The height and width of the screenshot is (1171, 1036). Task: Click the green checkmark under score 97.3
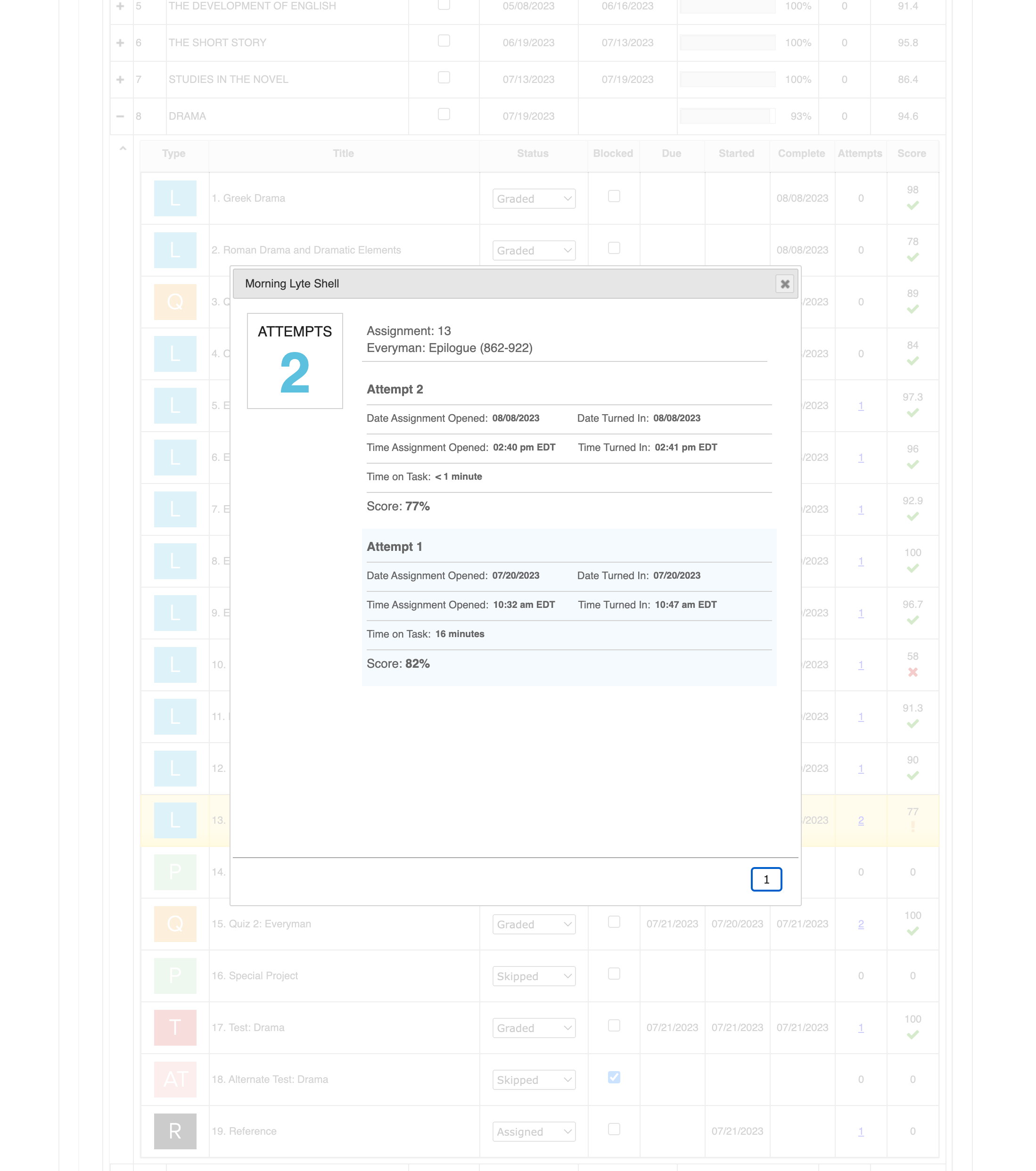pos(913,413)
